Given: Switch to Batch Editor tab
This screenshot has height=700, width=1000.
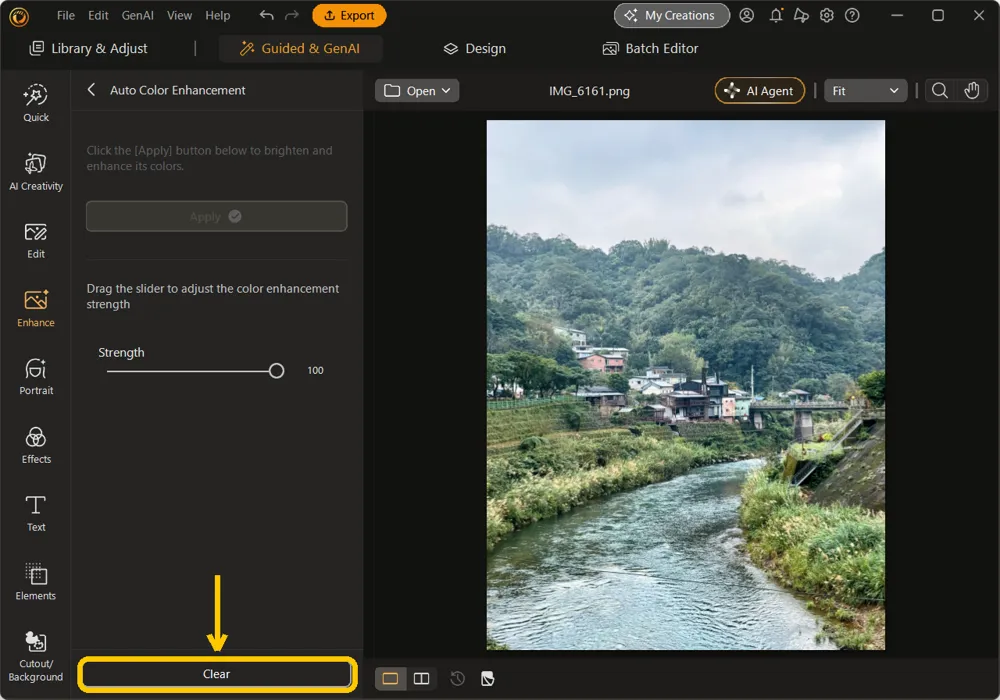Looking at the screenshot, I should [x=651, y=48].
